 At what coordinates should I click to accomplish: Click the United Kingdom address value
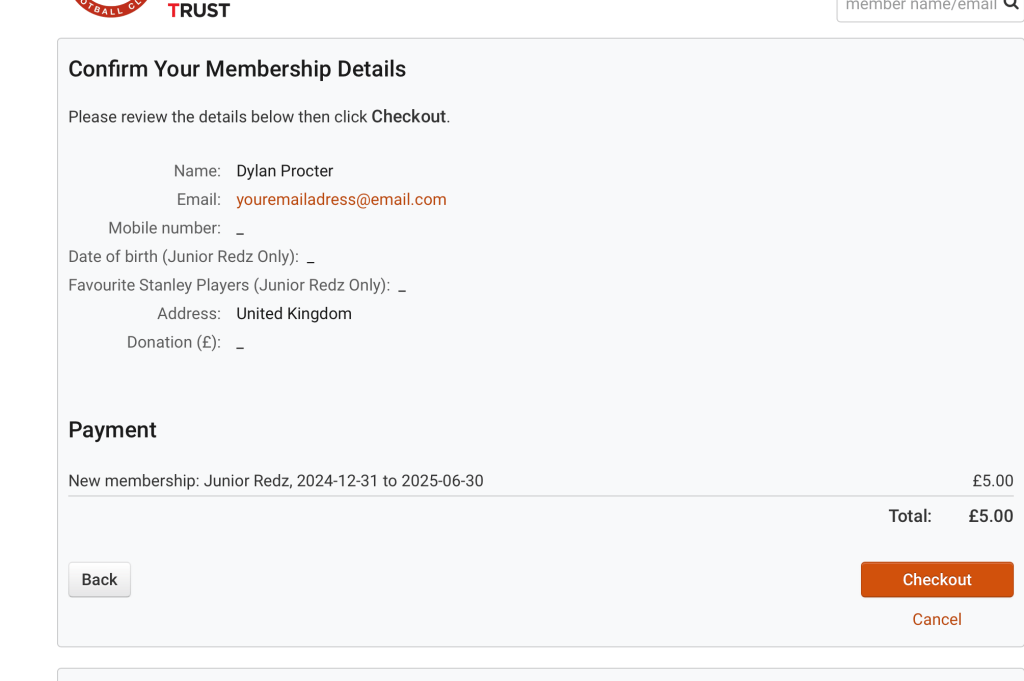294,314
